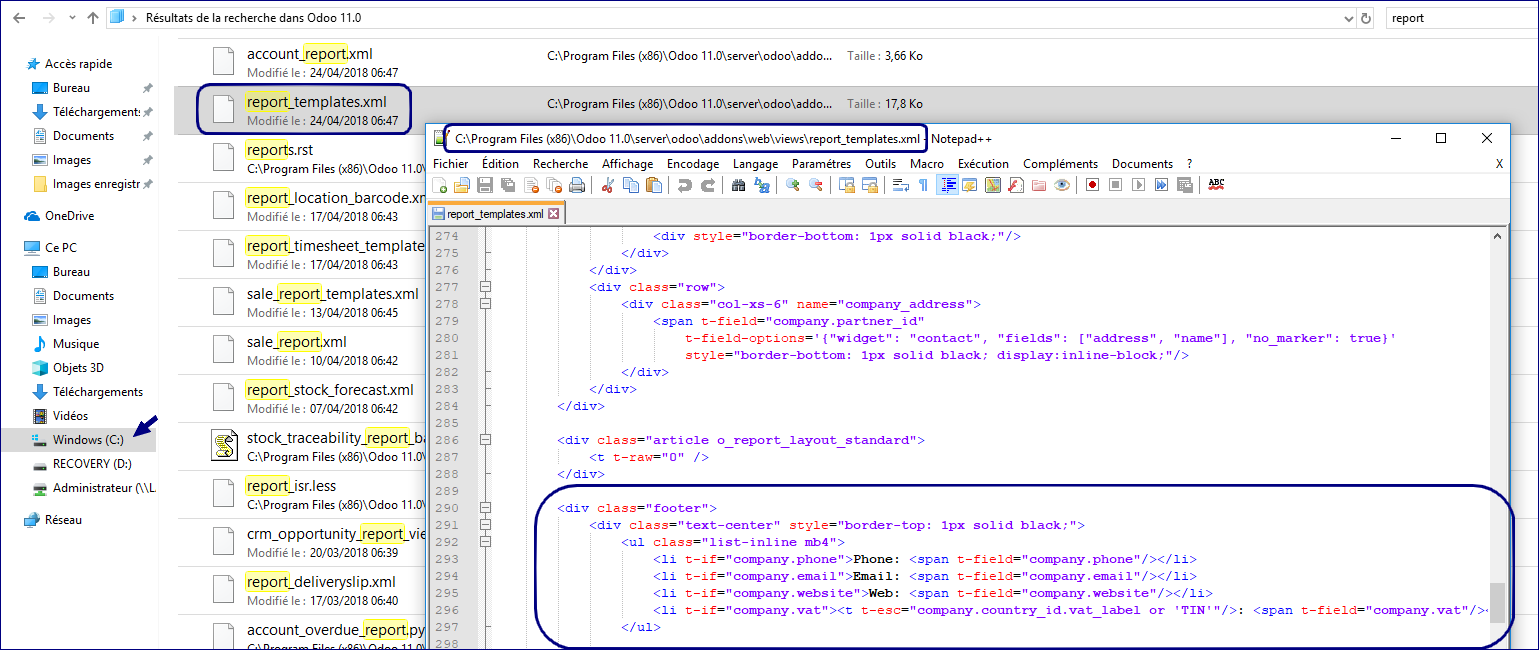Click the Stop recording macro icon
This screenshot has width=1539, height=650.
pyautogui.click(x=1115, y=185)
